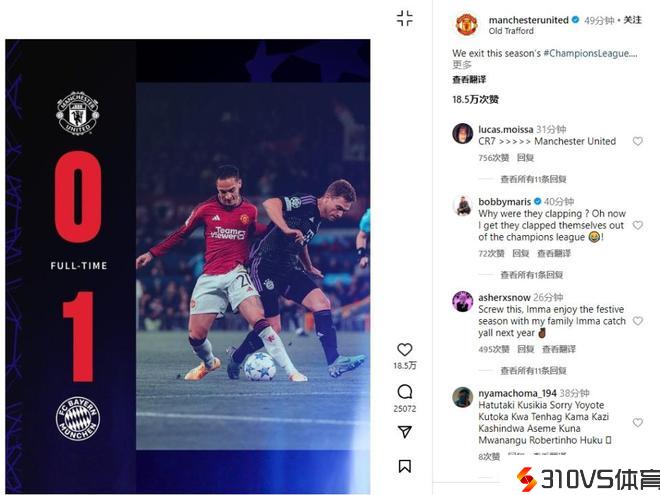Like lucas.moissa's CR7 comment
This screenshot has width=660, height=495.
[x=637, y=141]
